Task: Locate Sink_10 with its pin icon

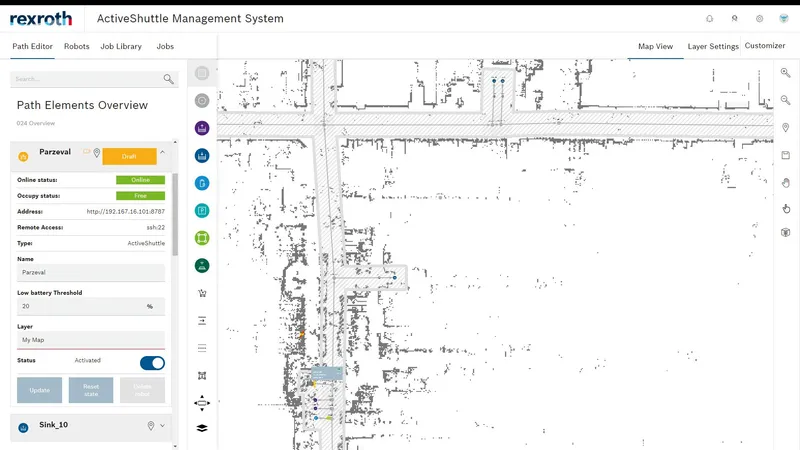Action: [x=151, y=426]
